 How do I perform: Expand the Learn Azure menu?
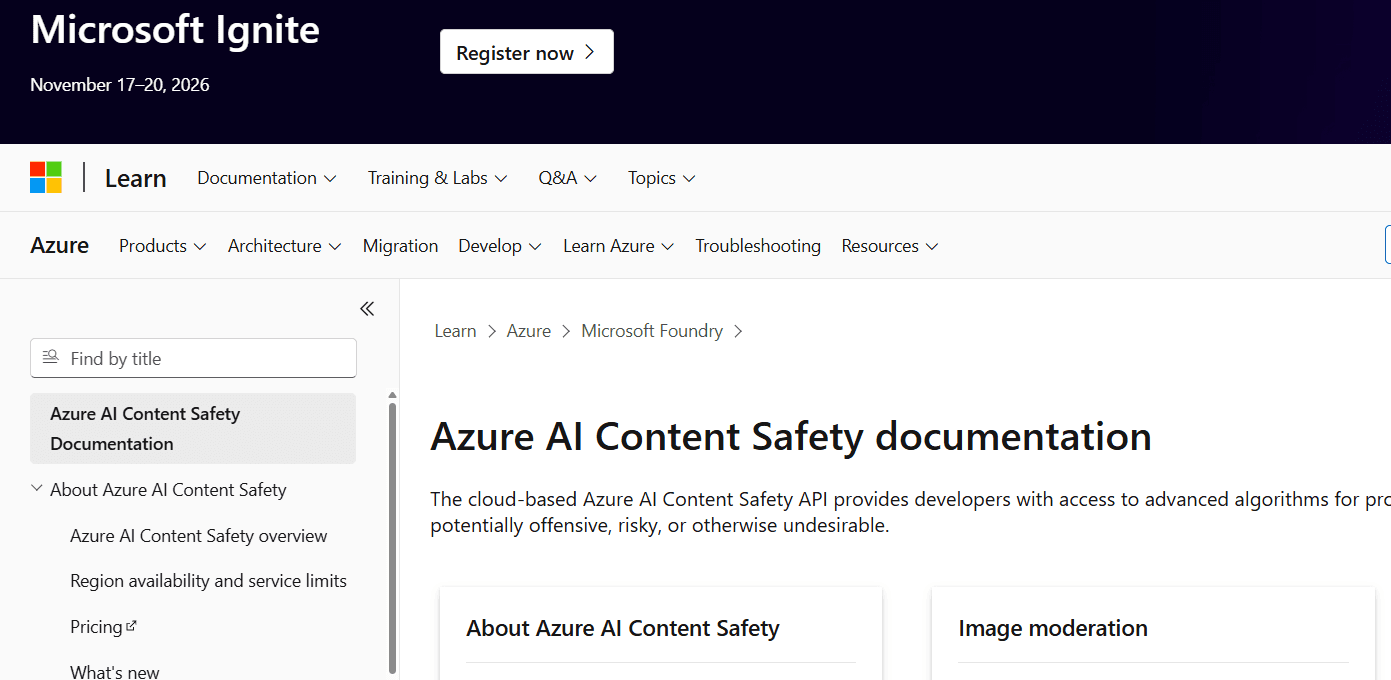click(x=619, y=246)
